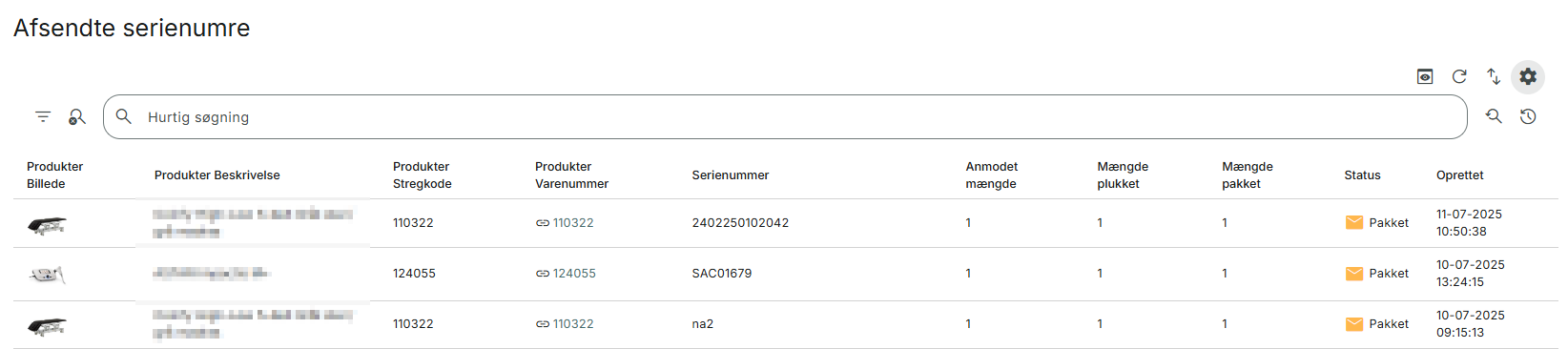Click the refresh table icon
The width and height of the screenshot is (1568, 349).
(x=1459, y=76)
